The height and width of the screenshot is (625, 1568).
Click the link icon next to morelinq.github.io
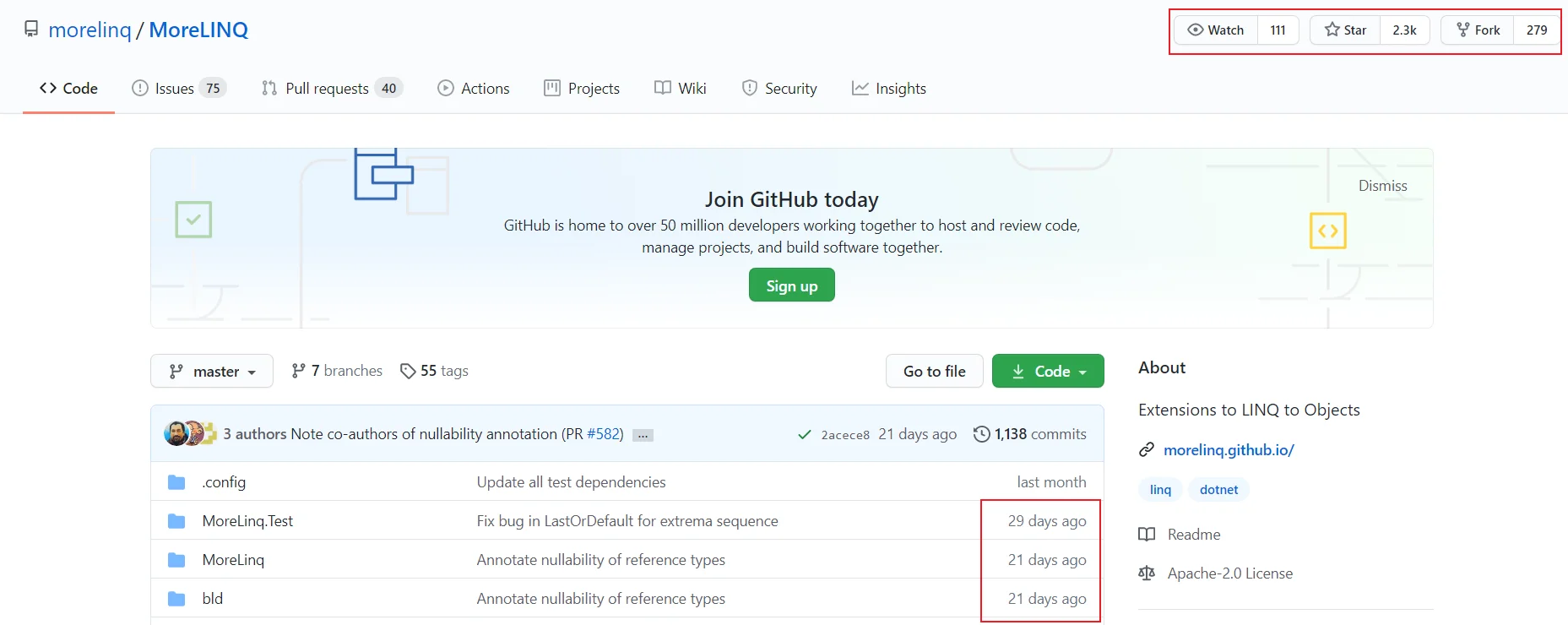(1147, 450)
